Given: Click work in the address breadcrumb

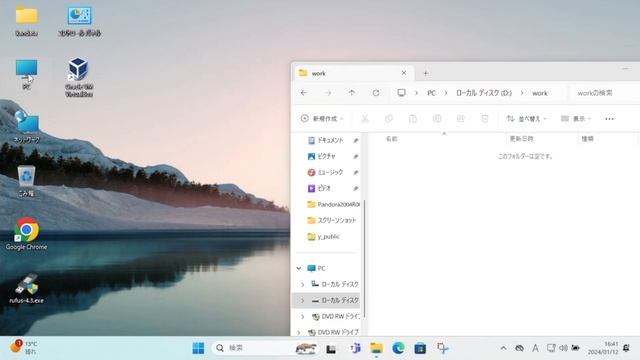Looking at the screenshot, I should click(540, 93).
